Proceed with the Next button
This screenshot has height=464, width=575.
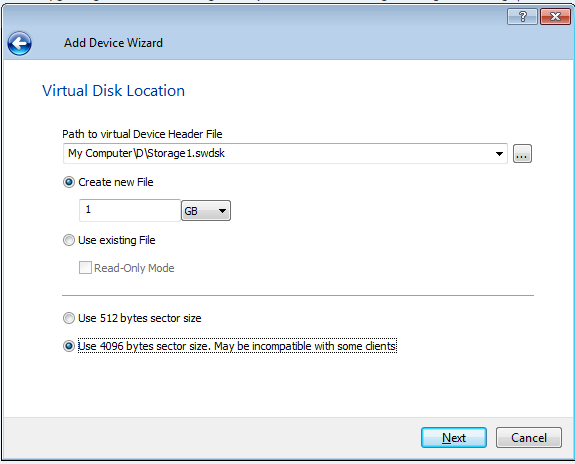pyautogui.click(x=454, y=438)
